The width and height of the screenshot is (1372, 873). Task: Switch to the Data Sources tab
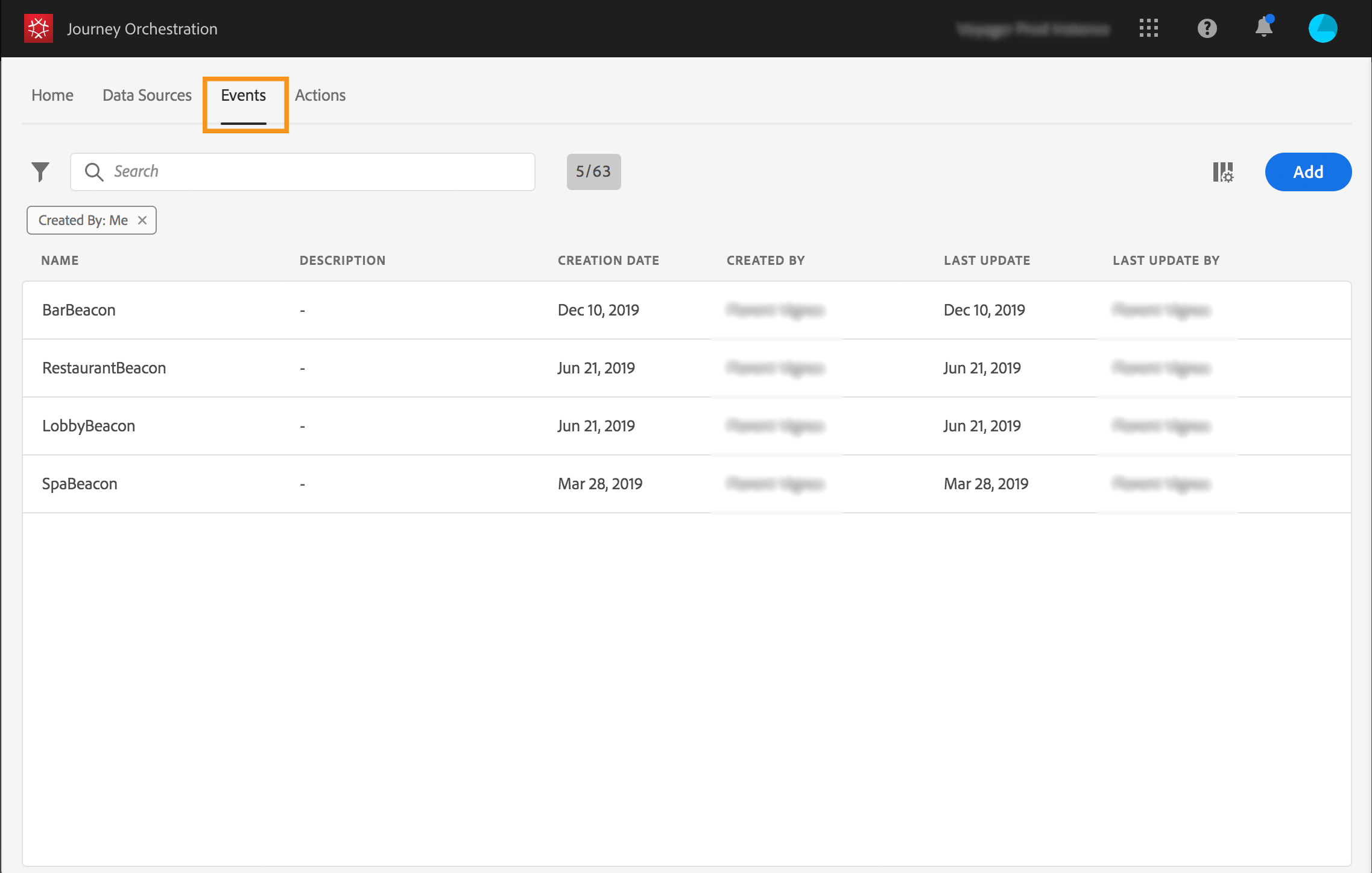(147, 95)
